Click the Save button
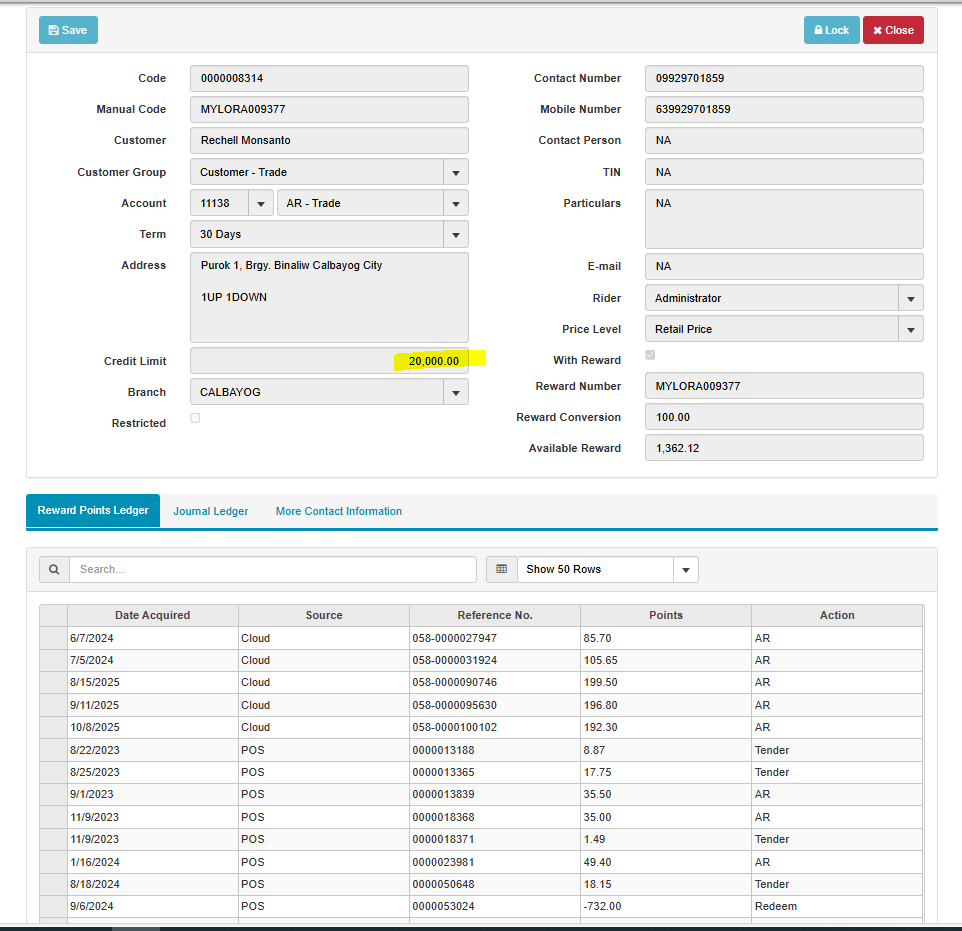 coord(68,30)
